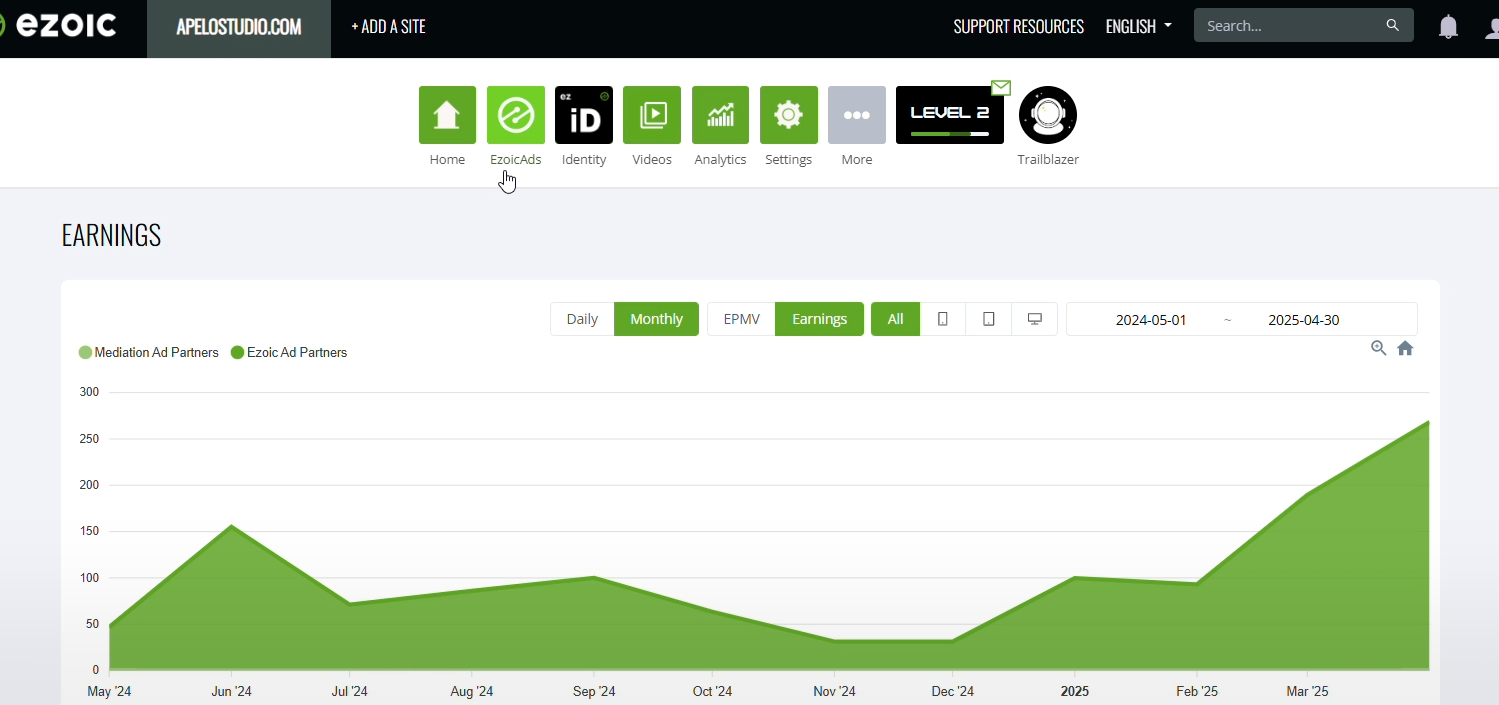Open the start date 2024-05-01 picker
The width and height of the screenshot is (1499, 705).
coord(1151,320)
